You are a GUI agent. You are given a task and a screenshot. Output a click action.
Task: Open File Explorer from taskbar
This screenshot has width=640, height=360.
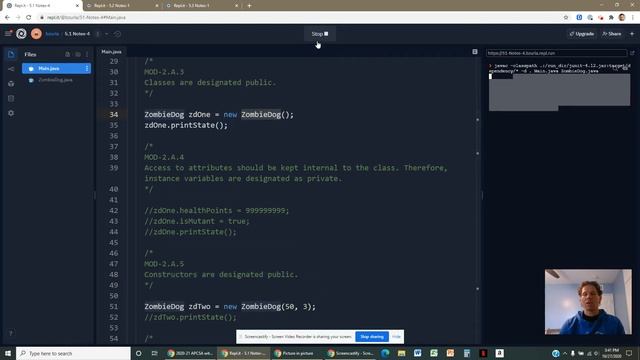[402, 353]
